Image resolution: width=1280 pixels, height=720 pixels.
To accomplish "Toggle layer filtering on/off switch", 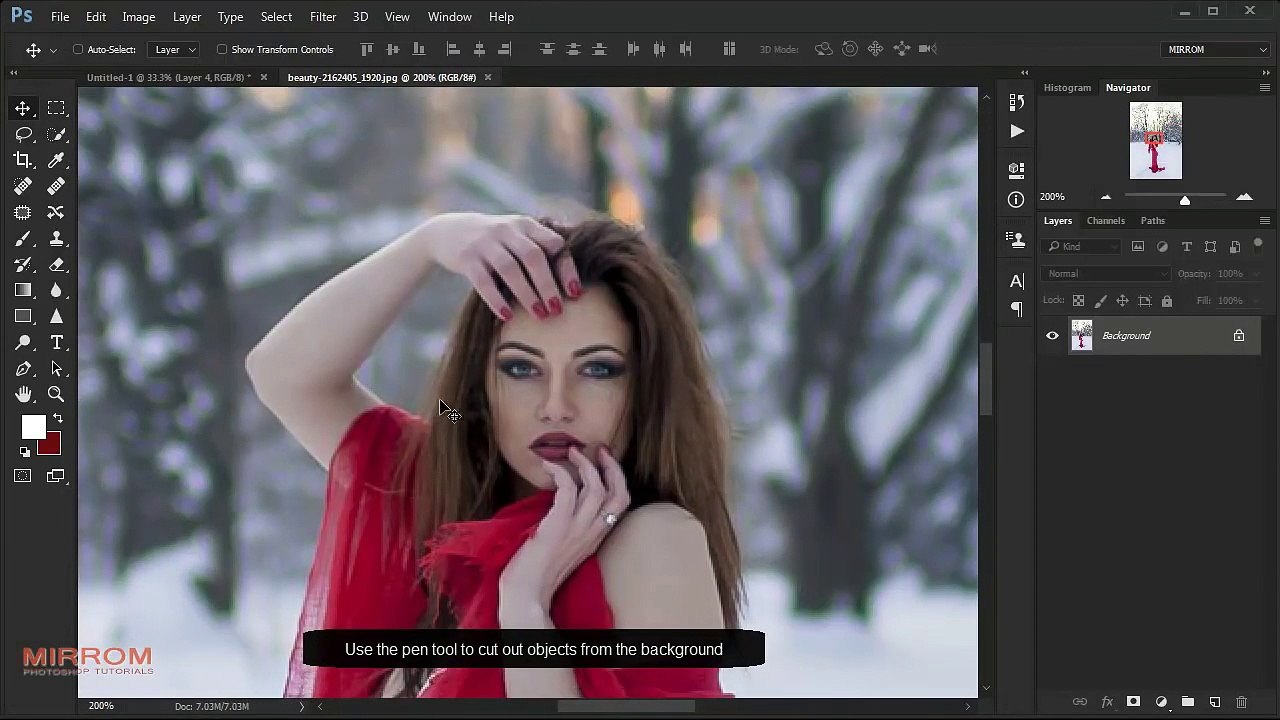I will pyautogui.click(x=1258, y=244).
